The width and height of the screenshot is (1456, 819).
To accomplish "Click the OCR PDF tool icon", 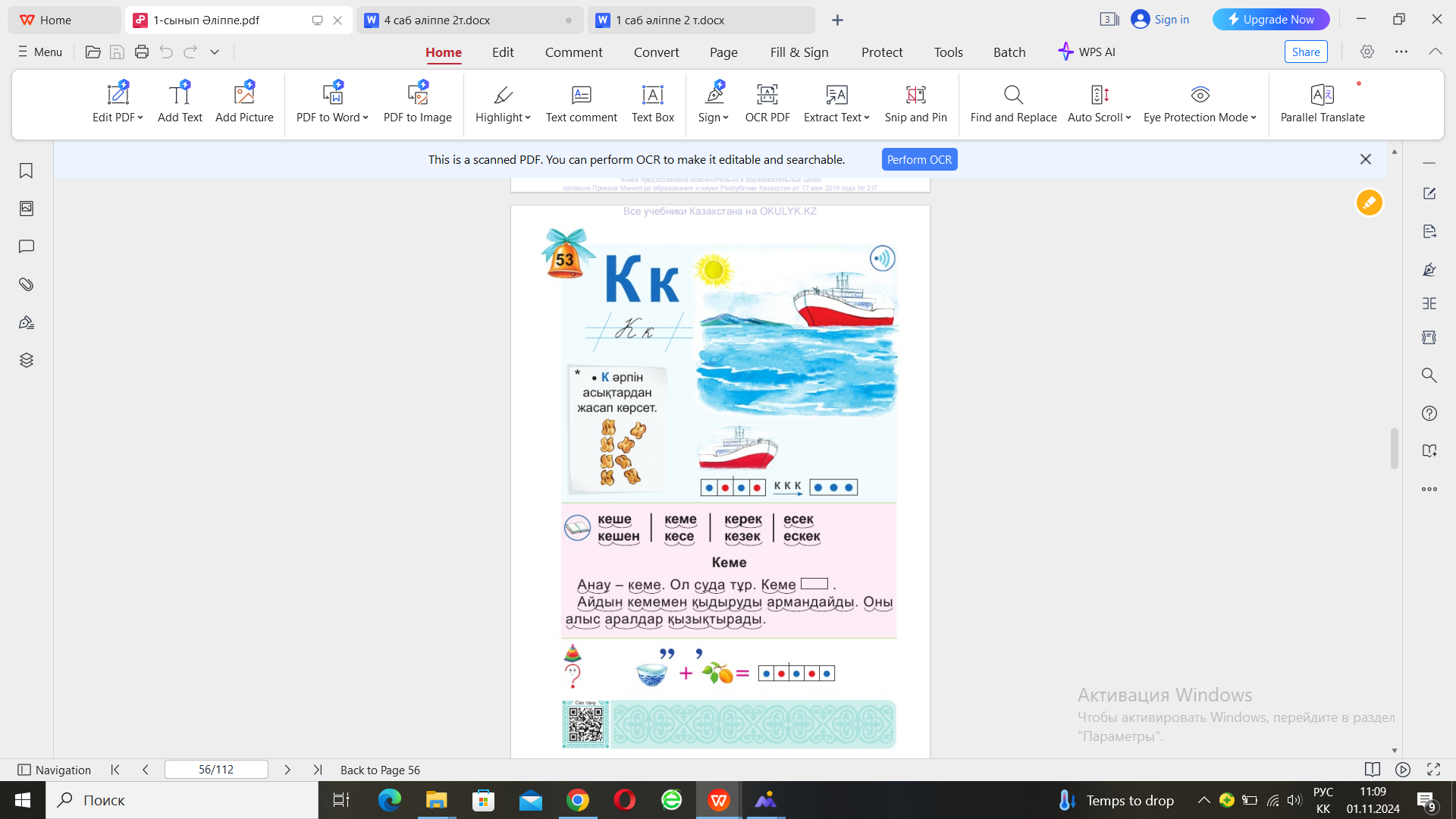I will click(767, 95).
